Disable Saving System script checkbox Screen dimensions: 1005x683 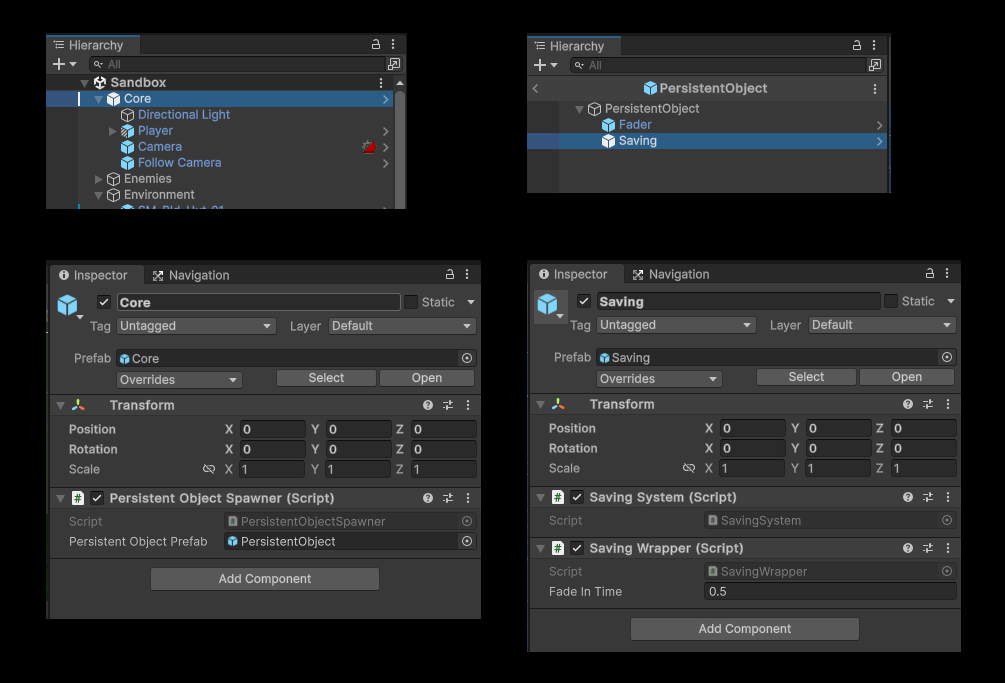577,497
